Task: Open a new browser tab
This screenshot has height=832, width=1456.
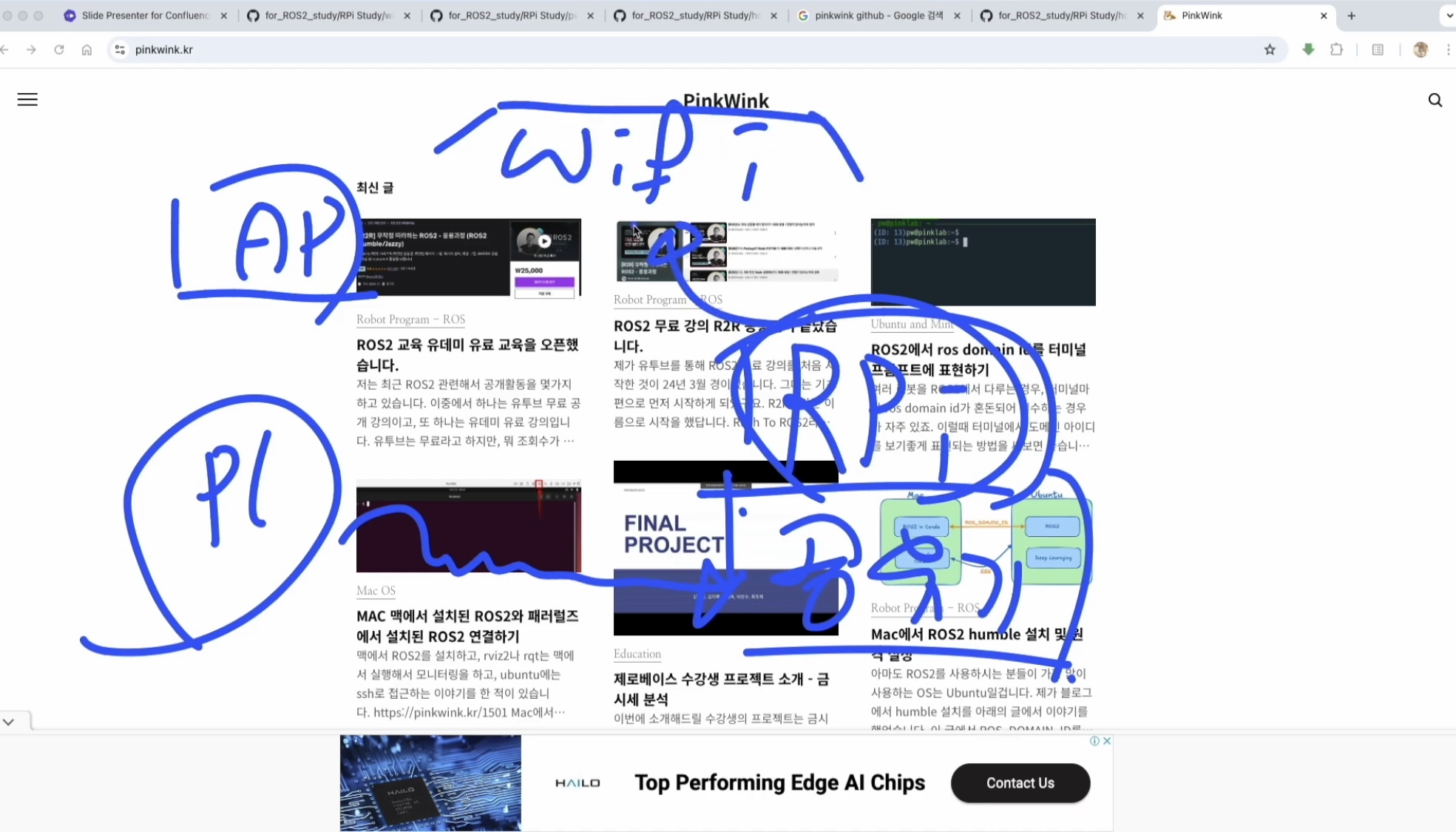Action: (x=1351, y=16)
